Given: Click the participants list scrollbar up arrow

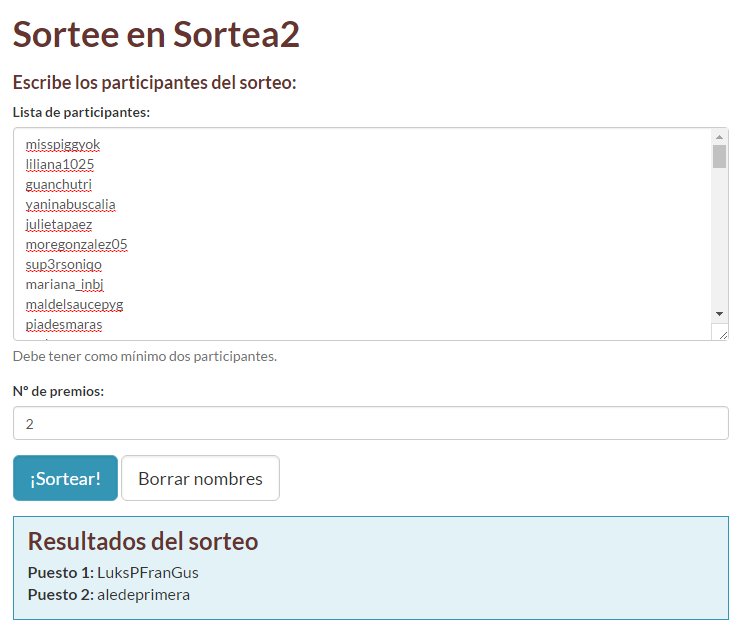Looking at the screenshot, I should coord(719,137).
